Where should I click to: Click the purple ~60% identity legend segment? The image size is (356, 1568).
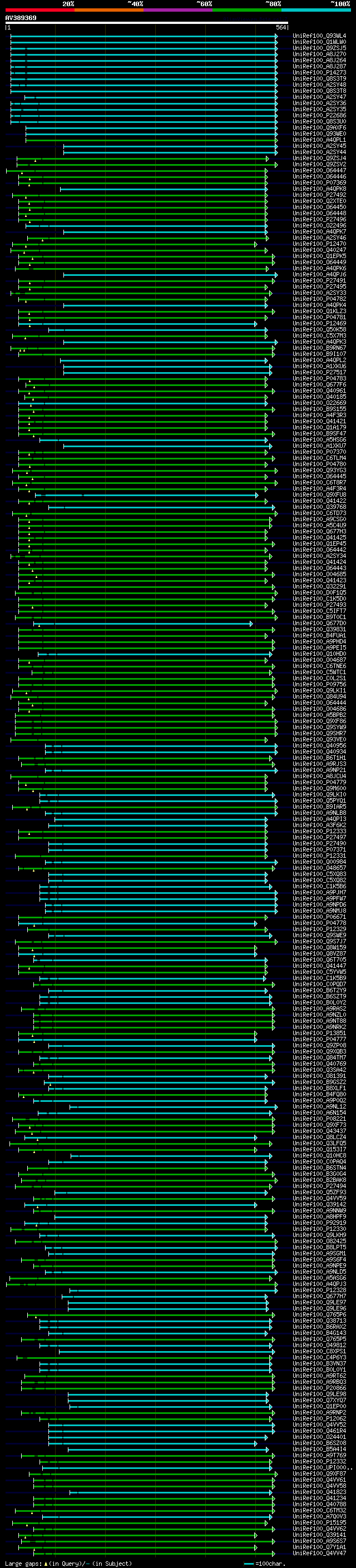click(177, 10)
